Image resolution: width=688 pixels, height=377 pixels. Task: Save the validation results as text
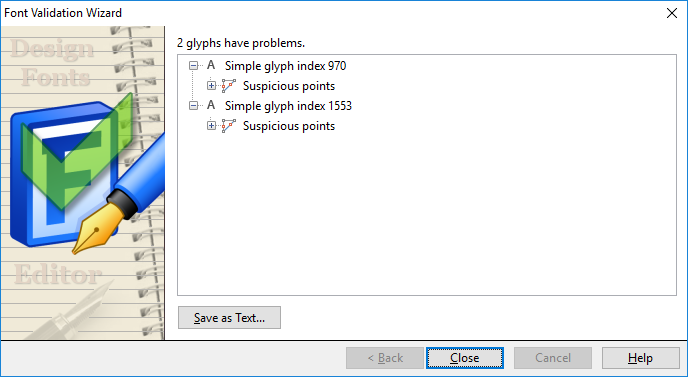pos(229,318)
